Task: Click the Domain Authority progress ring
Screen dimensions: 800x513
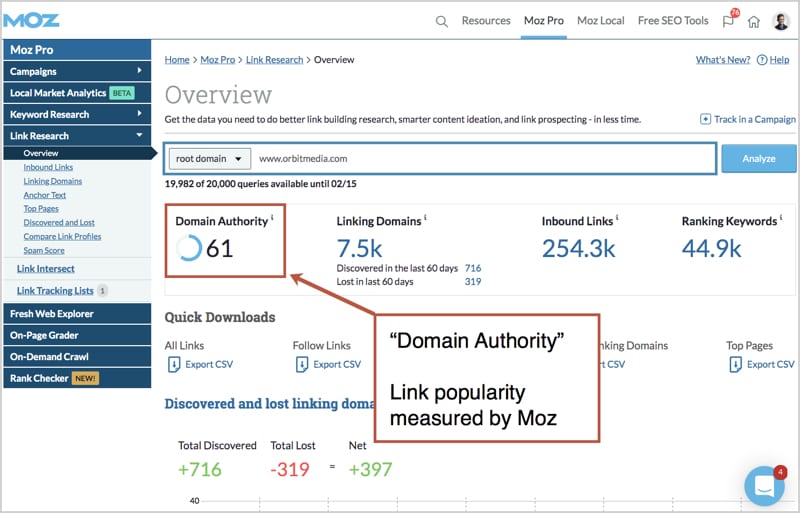Action: [x=189, y=248]
